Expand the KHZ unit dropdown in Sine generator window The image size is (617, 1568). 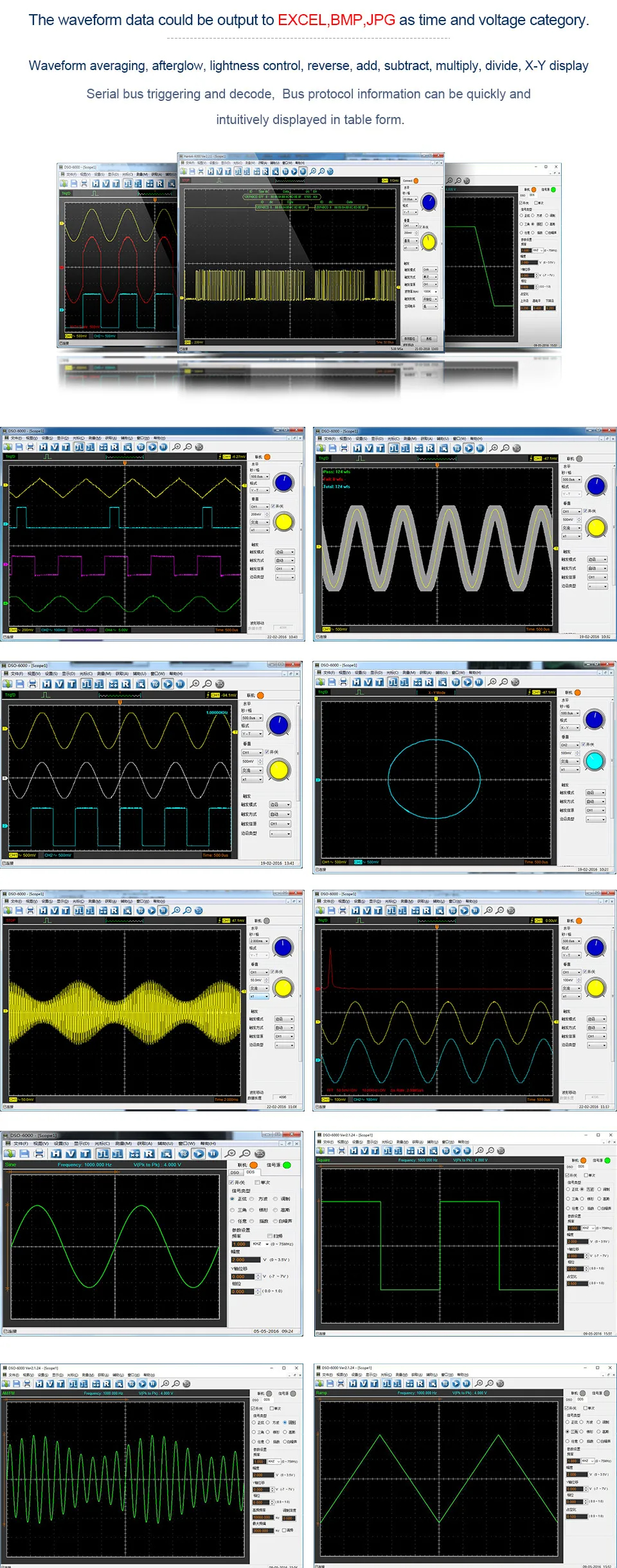click(x=260, y=1244)
